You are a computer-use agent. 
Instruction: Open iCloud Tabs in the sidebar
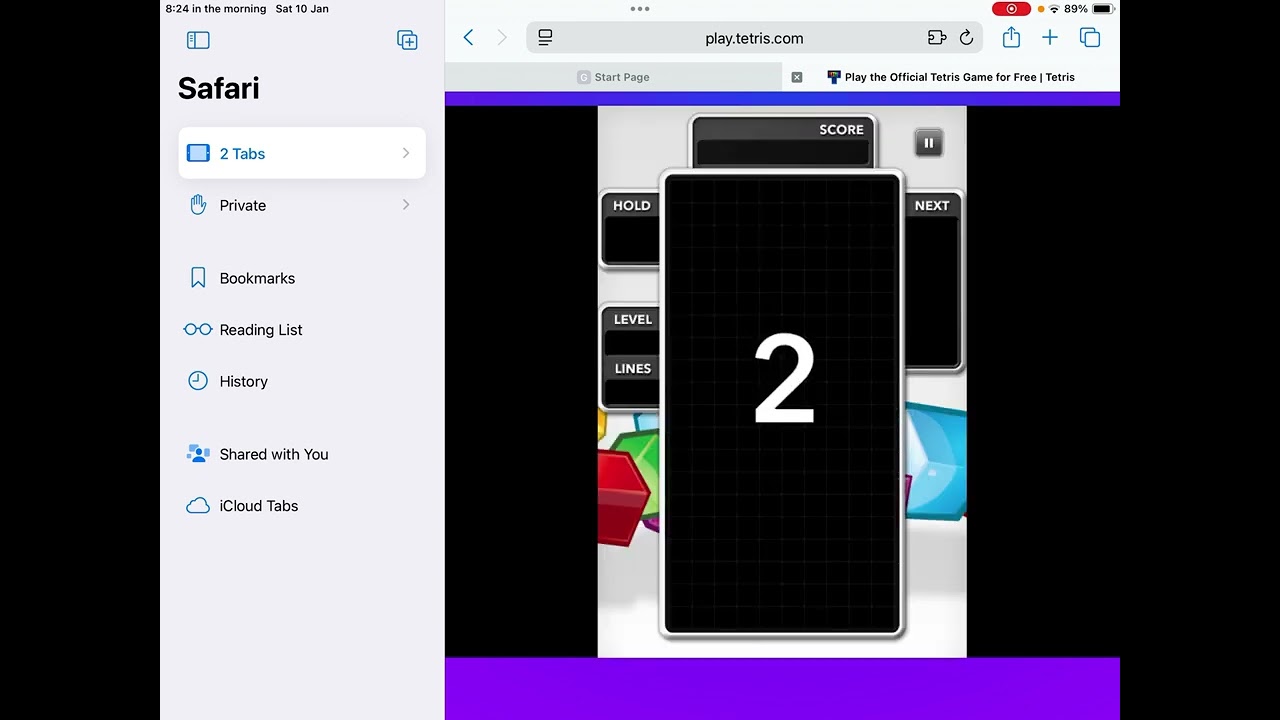302,505
